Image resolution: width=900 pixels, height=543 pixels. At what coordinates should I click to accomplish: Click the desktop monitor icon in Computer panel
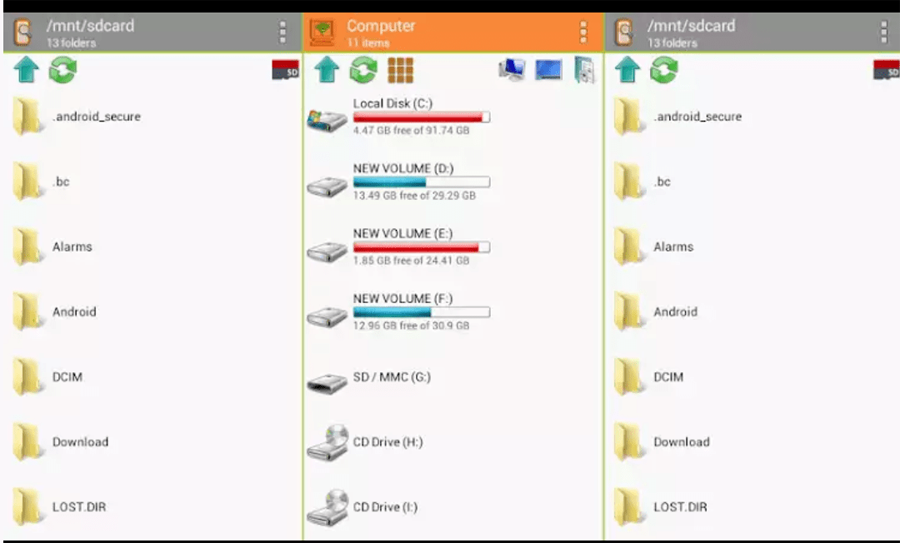tap(548, 70)
